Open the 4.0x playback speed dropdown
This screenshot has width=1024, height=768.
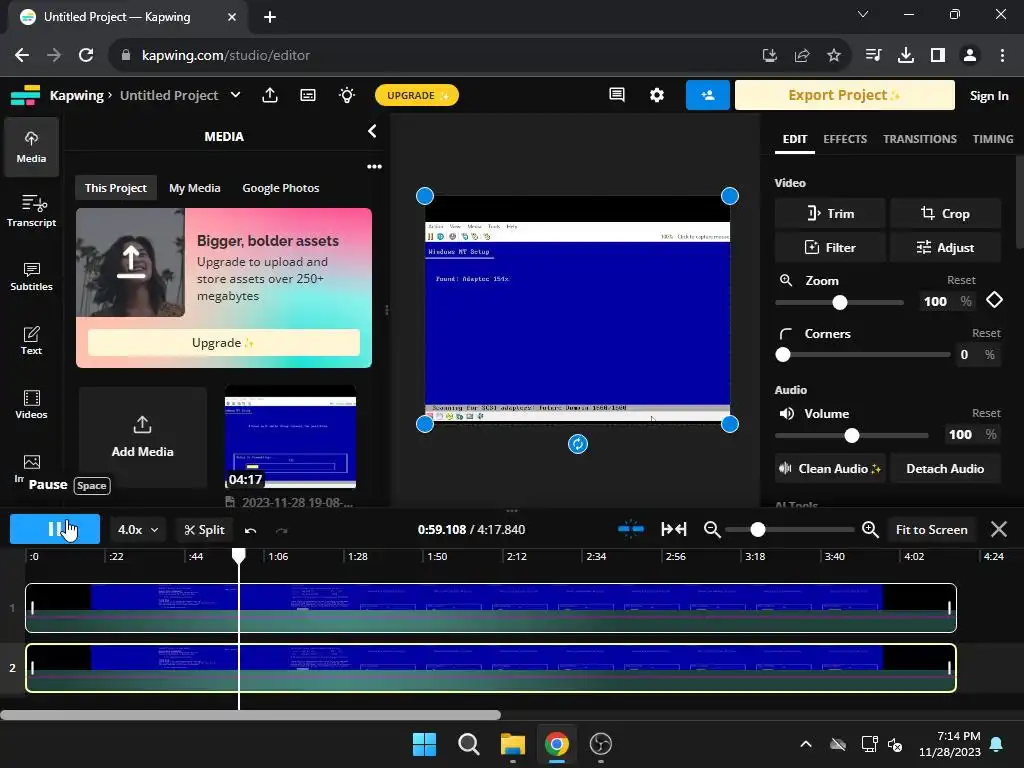137,530
